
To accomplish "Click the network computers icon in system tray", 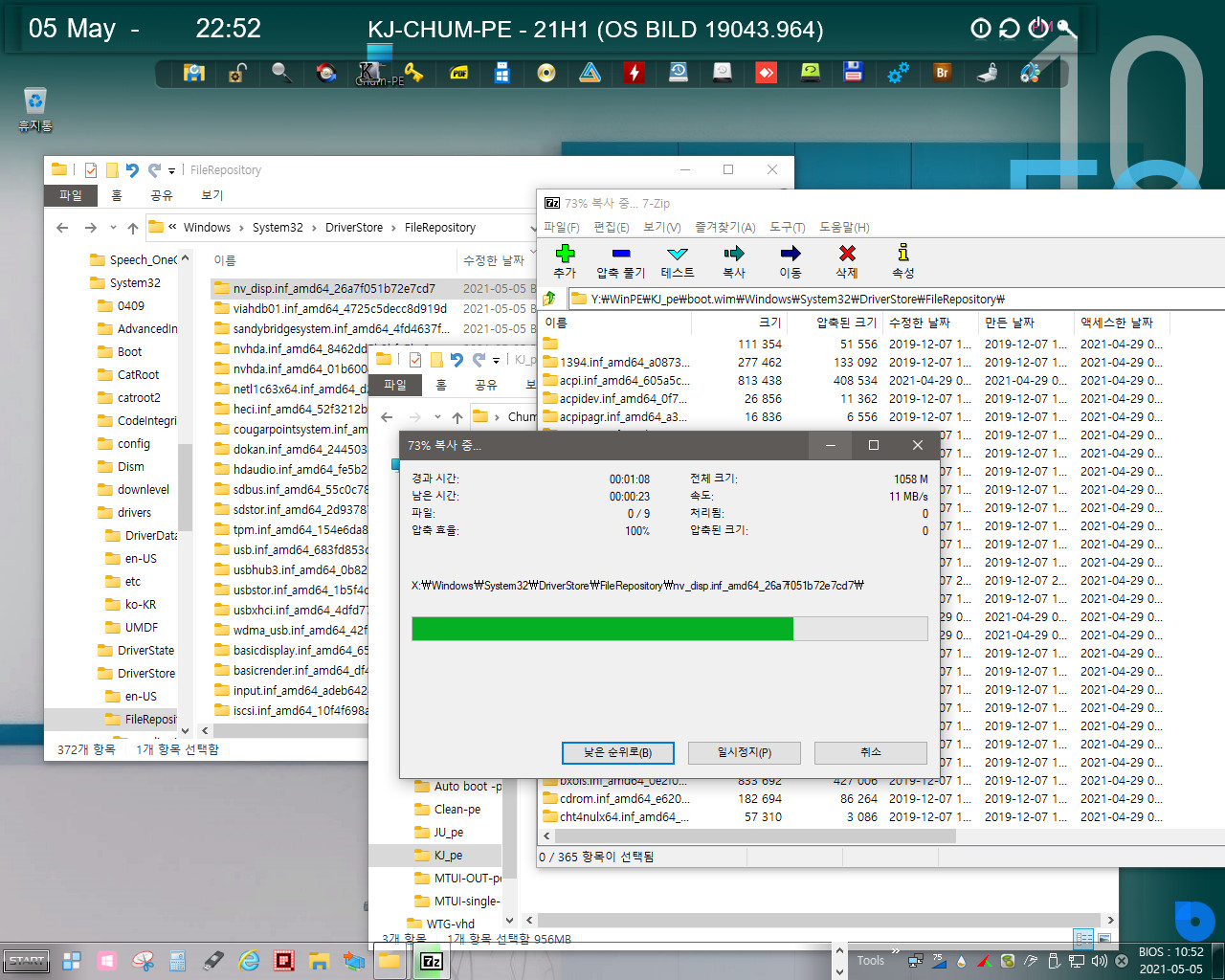I will point(915,961).
